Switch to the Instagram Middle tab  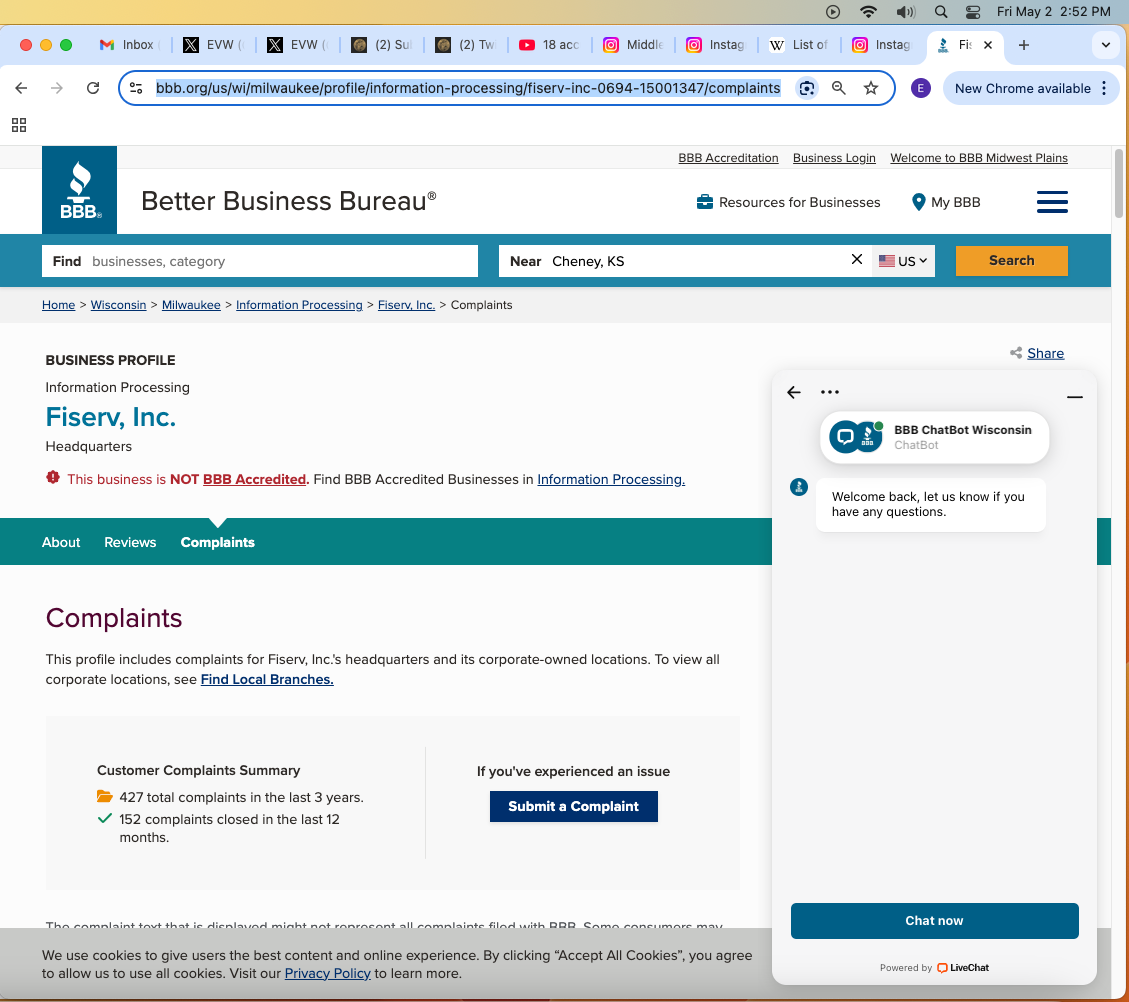[633, 45]
